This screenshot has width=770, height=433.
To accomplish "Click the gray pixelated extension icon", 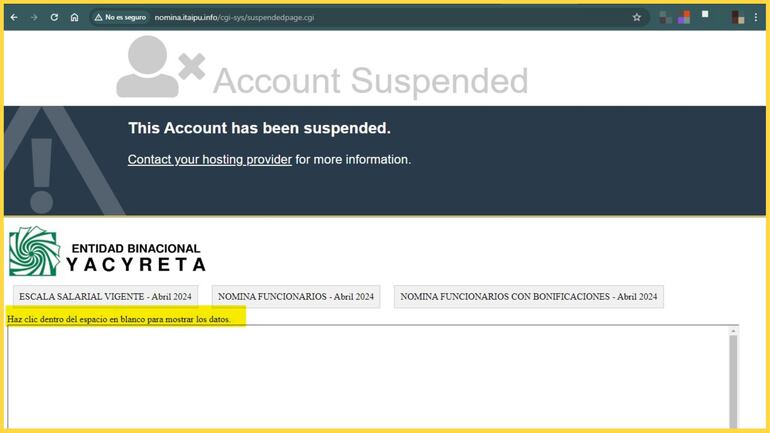I will 665,17.
